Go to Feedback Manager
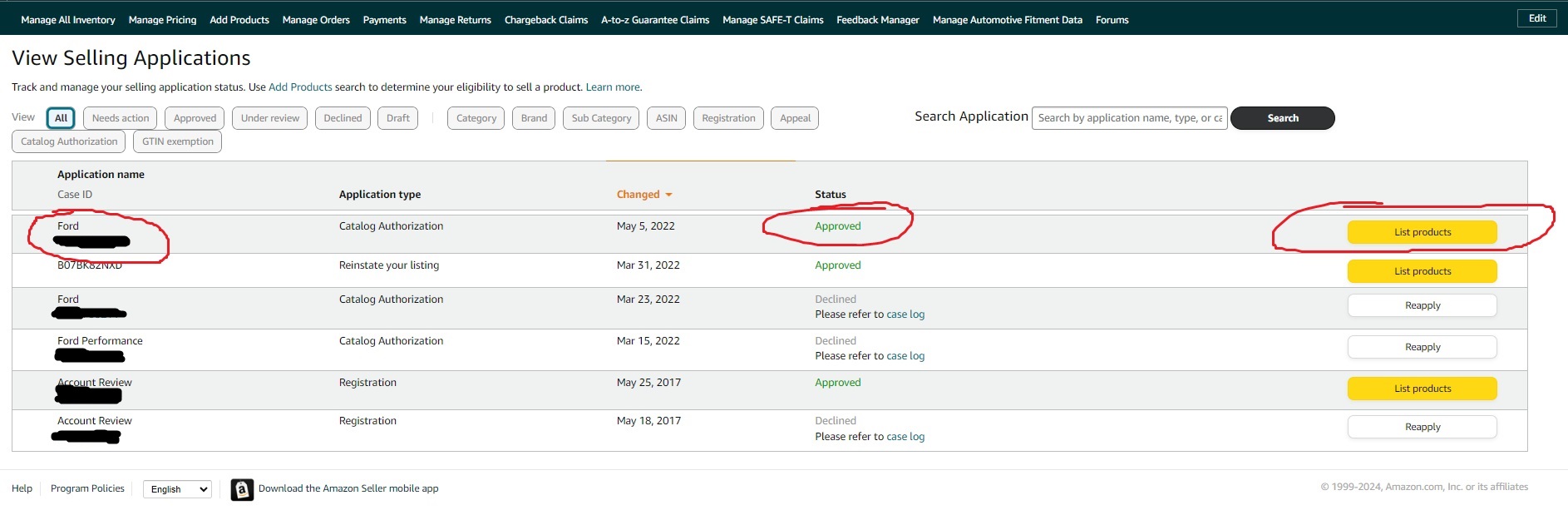Image resolution: width=1568 pixels, height=515 pixels. pyautogui.click(x=878, y=20)
